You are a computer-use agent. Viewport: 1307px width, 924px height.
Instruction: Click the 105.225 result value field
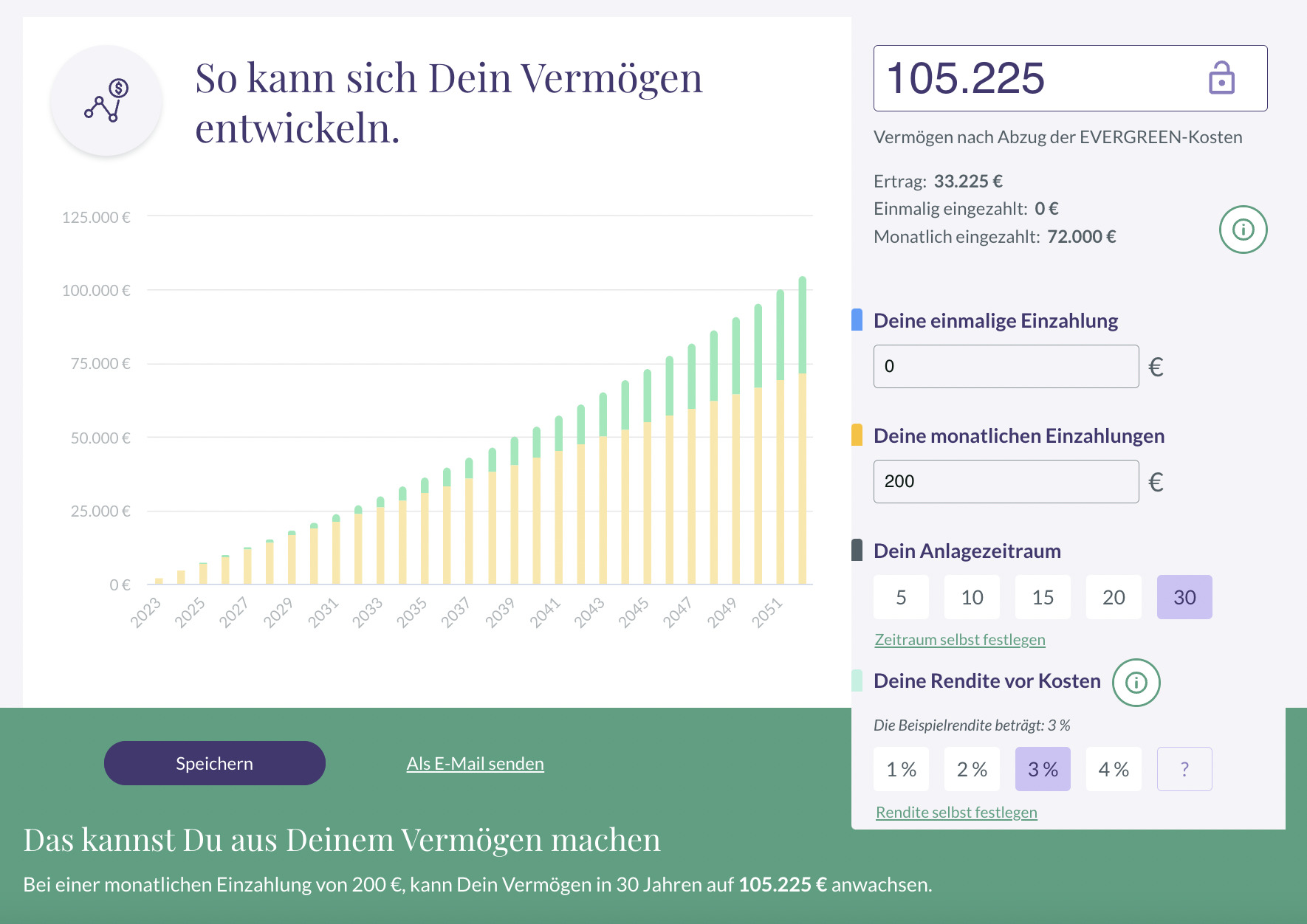tap(1070, 78)
